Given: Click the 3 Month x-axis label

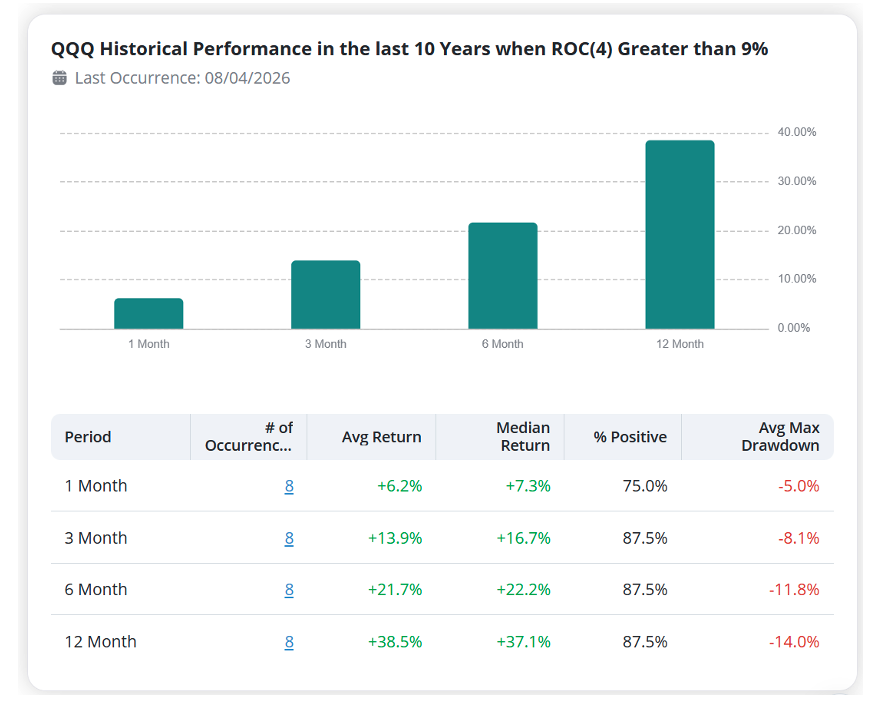Looking at the screenshot, I should [326, 344].
